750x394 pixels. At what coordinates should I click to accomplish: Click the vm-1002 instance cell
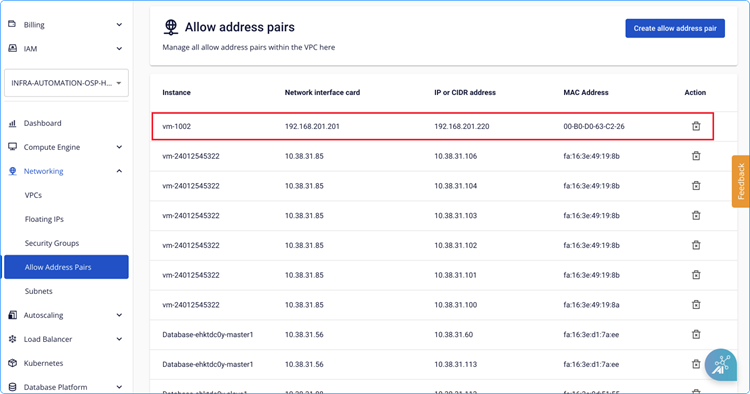pos(176,126)
